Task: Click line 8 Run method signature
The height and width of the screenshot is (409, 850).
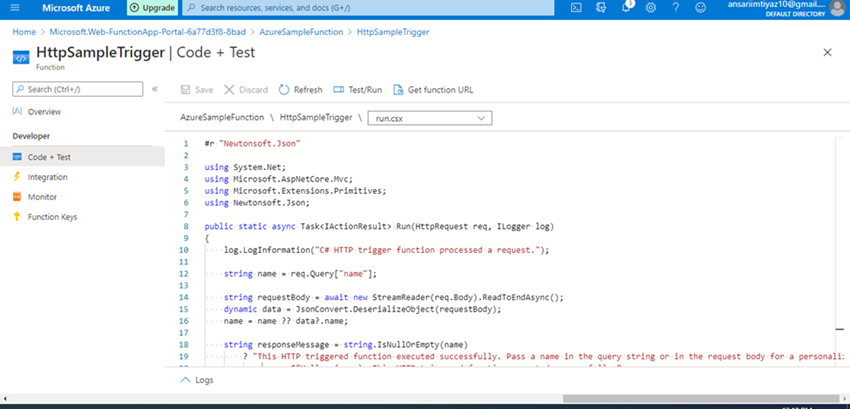Action: [379, 226]
